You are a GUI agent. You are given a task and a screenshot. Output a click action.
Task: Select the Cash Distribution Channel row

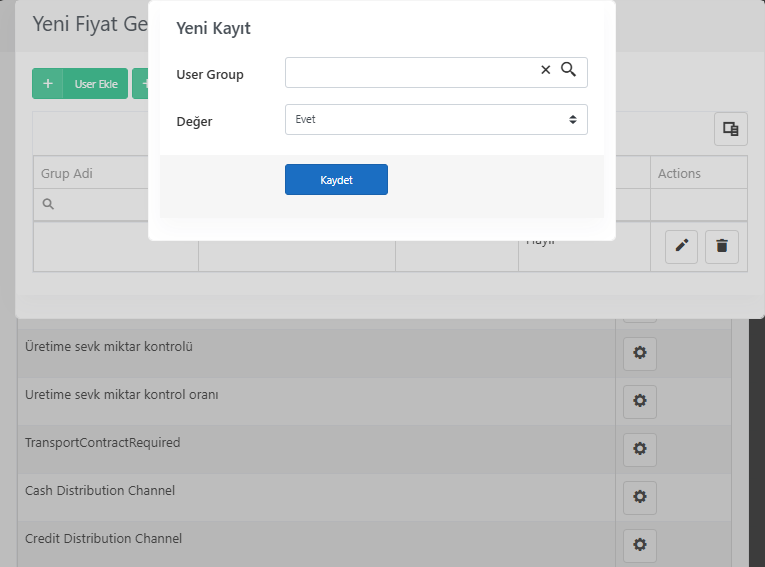[x=316, y=497]
